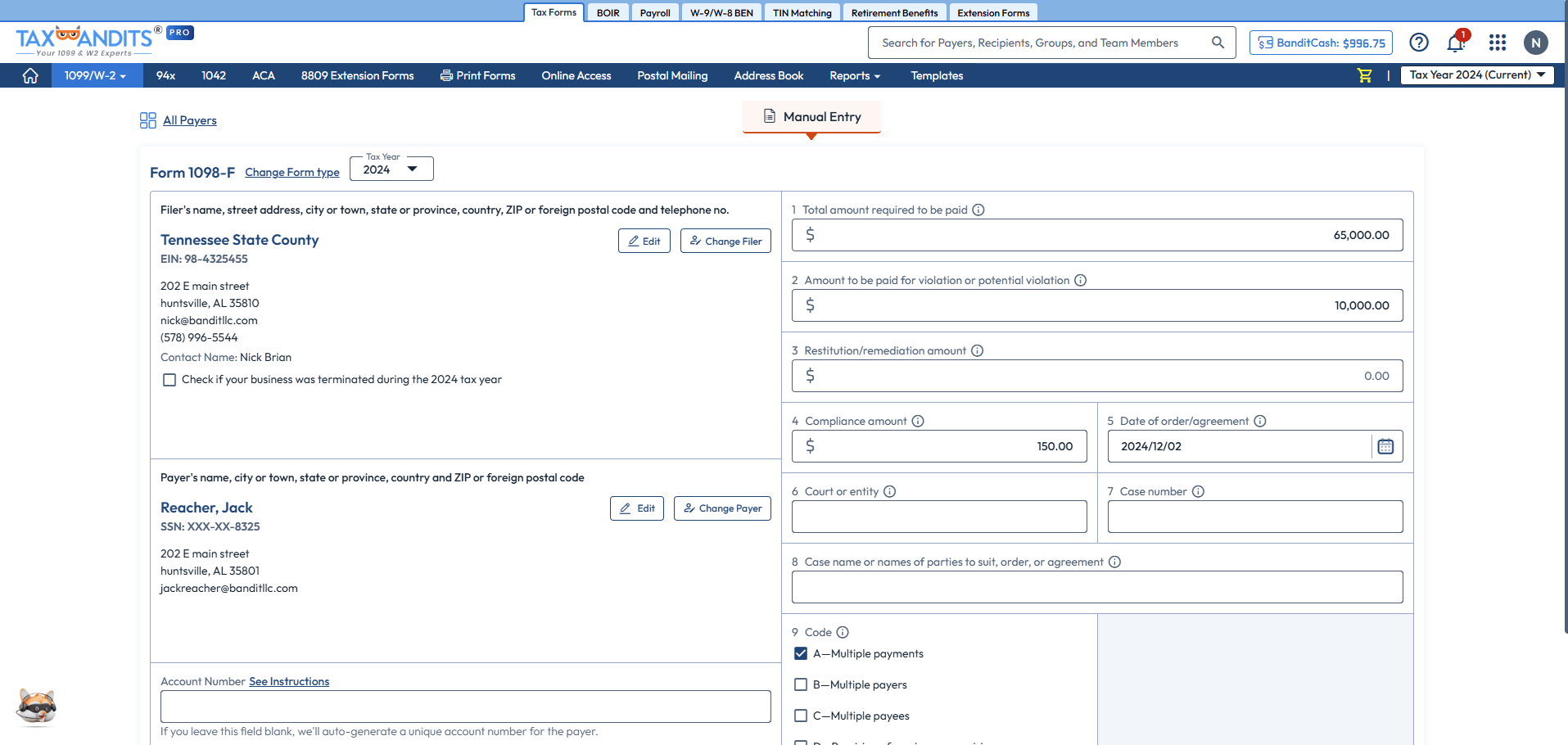Click the Compliance amount field
Viewport: 1568px width, 745px height.
point(939,446)
